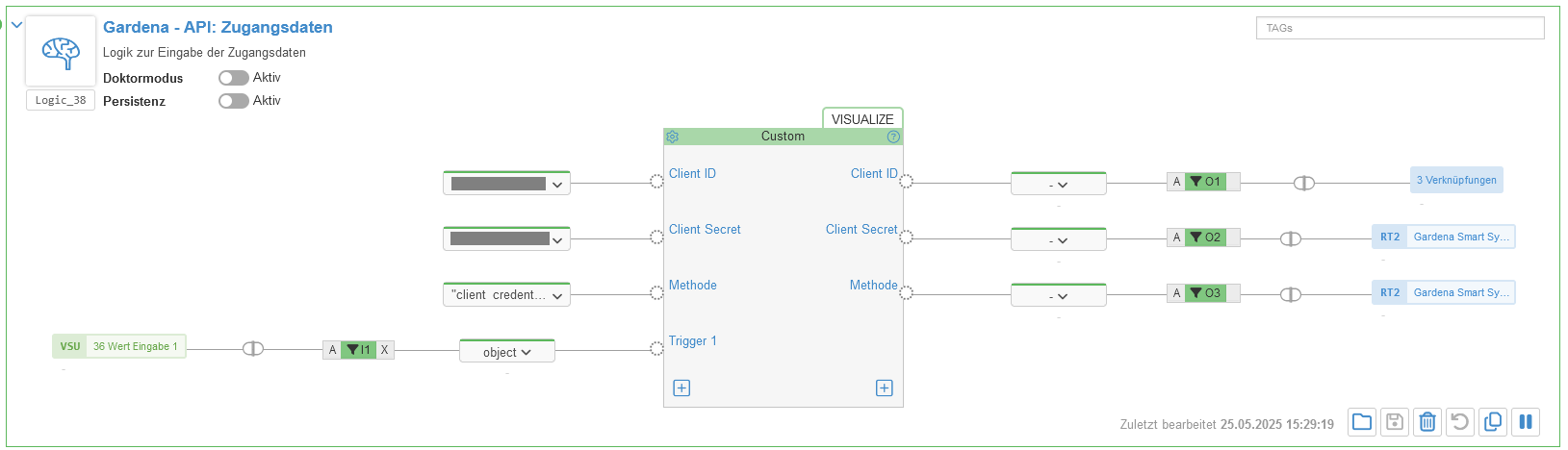
Task: Open the Custom block help question icon
Action: pyautogui.click(x=893, y=137)
